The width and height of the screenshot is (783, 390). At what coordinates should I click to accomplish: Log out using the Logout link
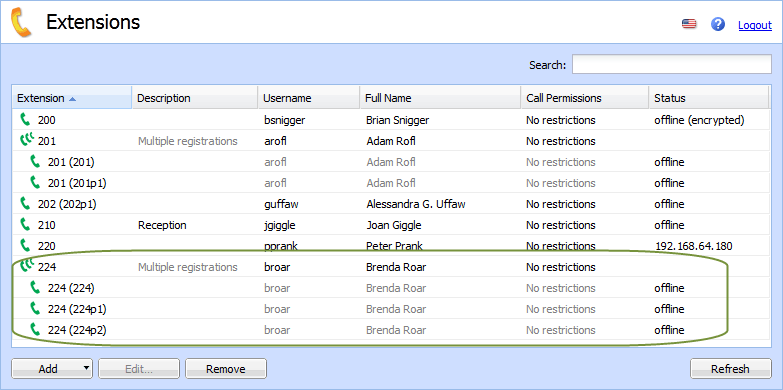(x=755, y=25)
